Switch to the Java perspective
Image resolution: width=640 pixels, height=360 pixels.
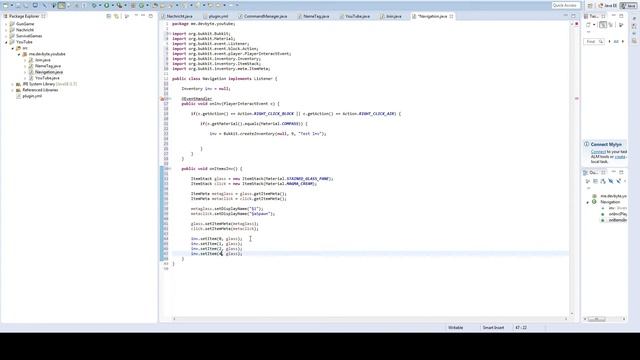click(x=629, y=6)
